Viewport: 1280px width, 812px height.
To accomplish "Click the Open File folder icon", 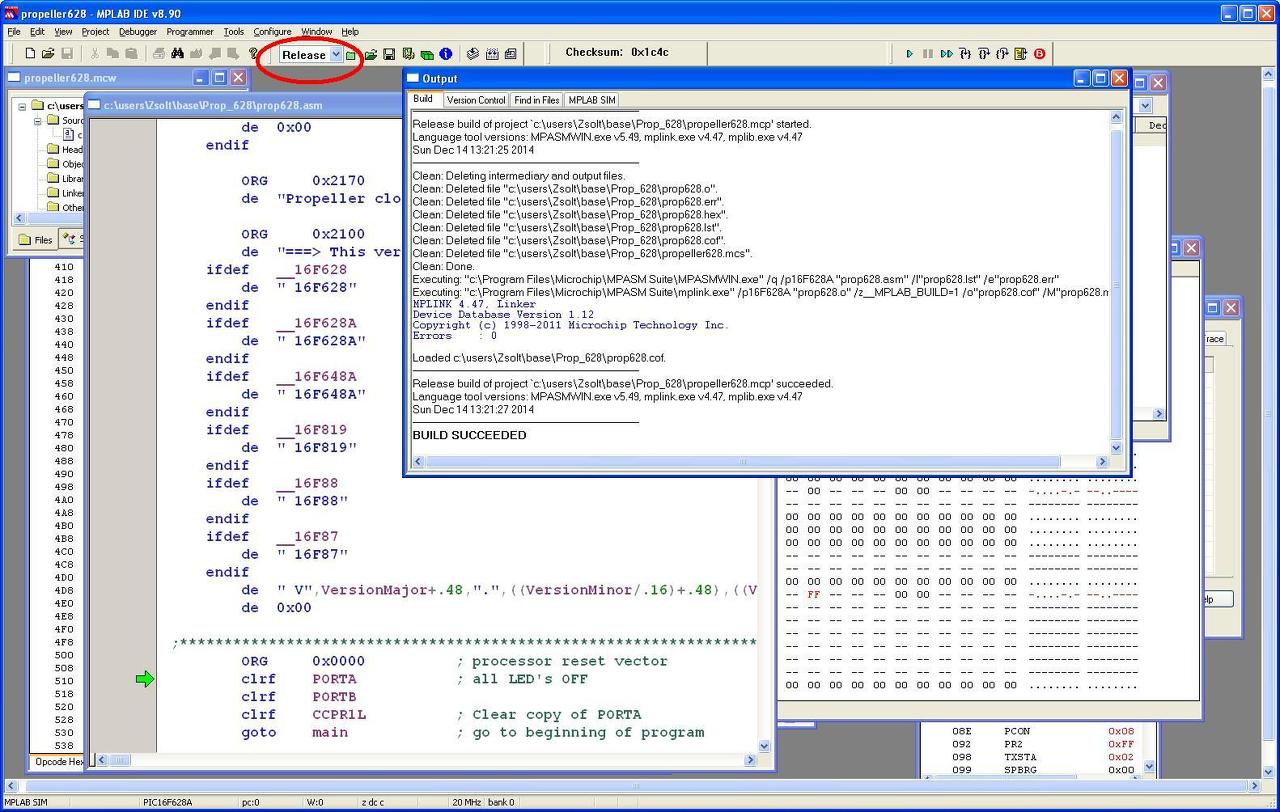I will point(48,54).
